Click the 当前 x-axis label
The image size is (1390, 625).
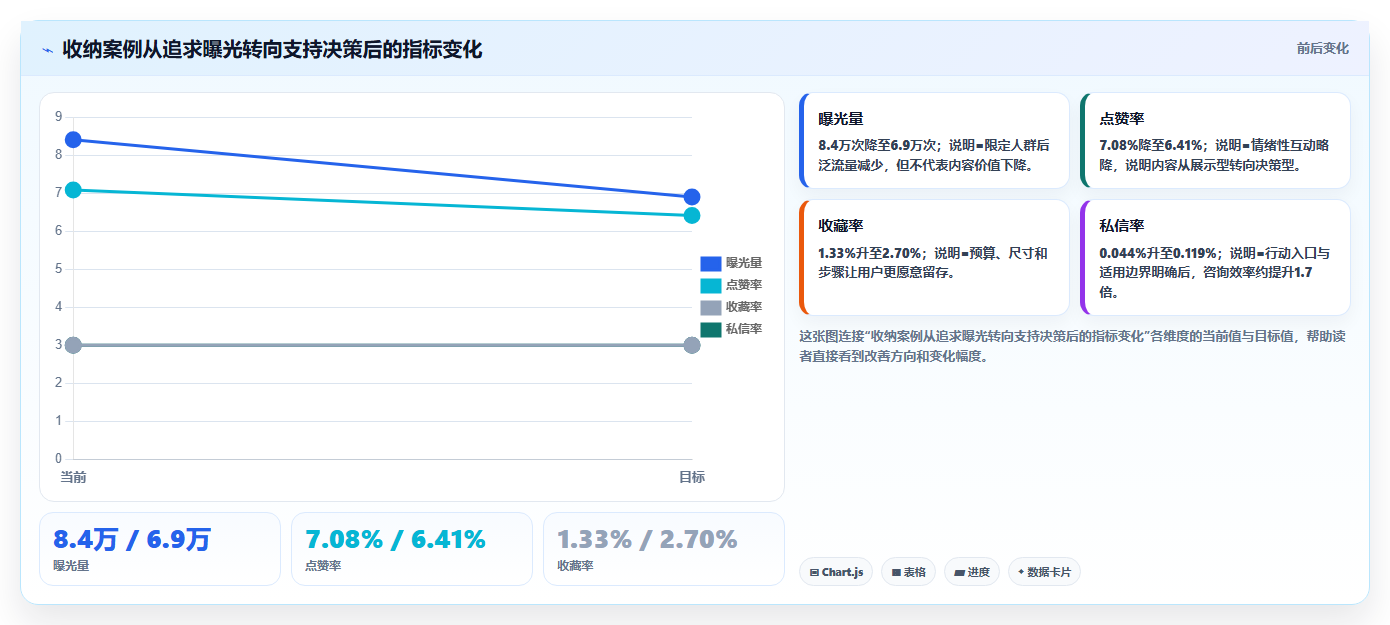pos(73,477)
